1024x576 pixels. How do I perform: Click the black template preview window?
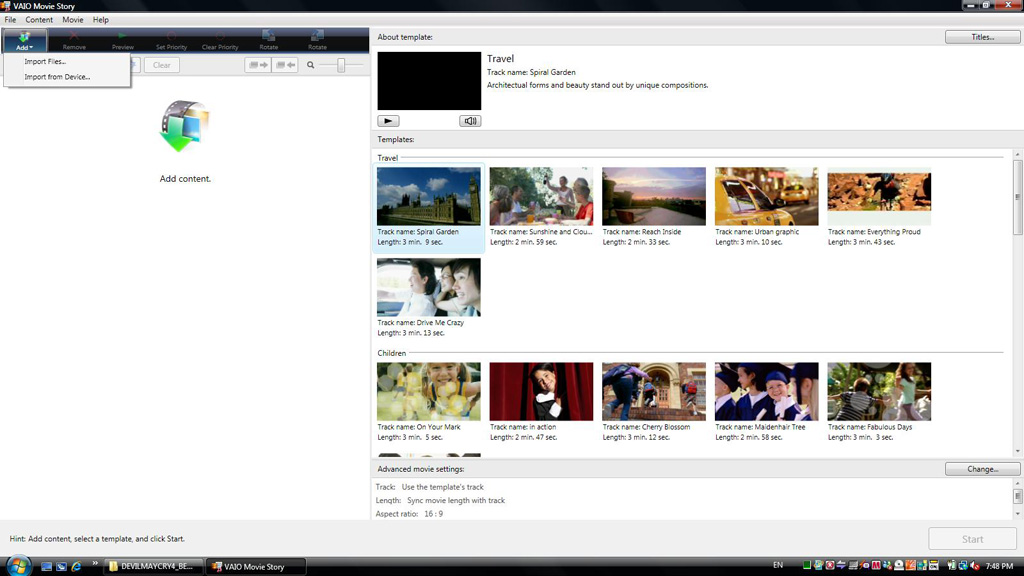[429, 81]
